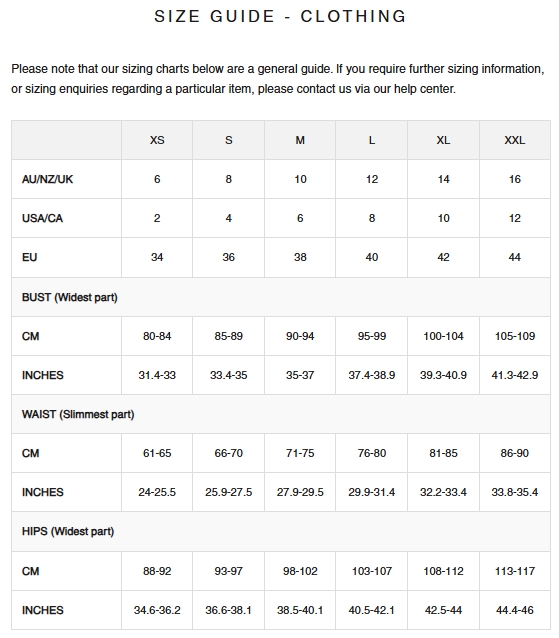Click hips inches value 42.5-44

pos(443,610)
